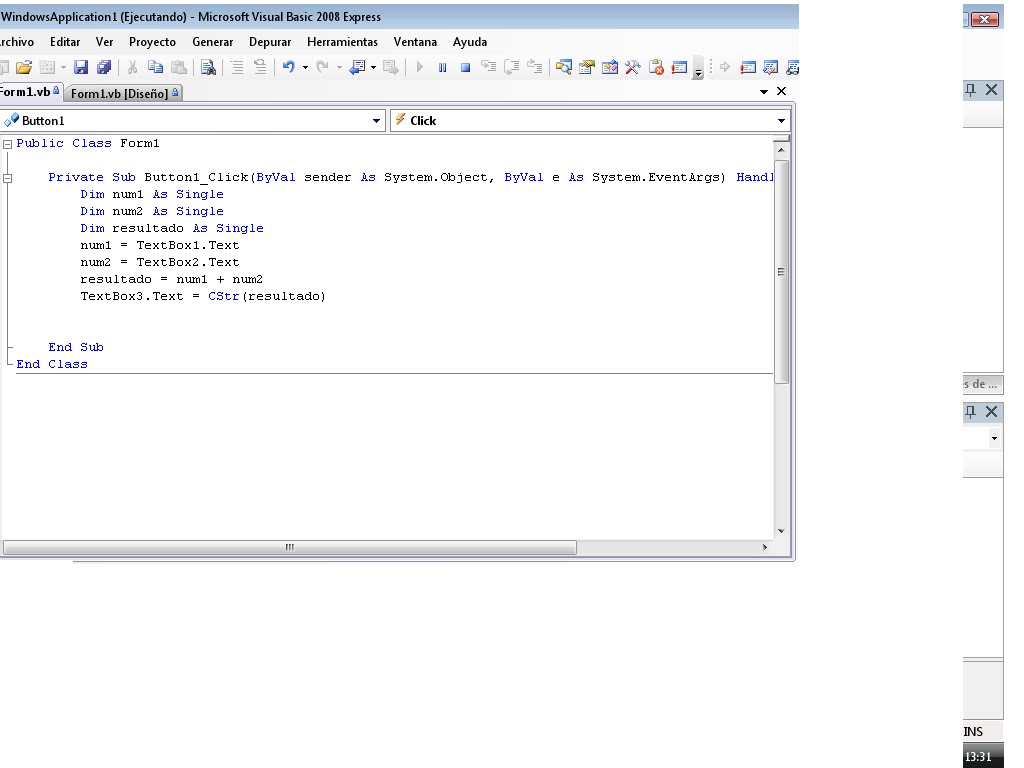Stop debugging with the blue square icon
Viewport: 1024px width, 768px height.
[464, 67]
